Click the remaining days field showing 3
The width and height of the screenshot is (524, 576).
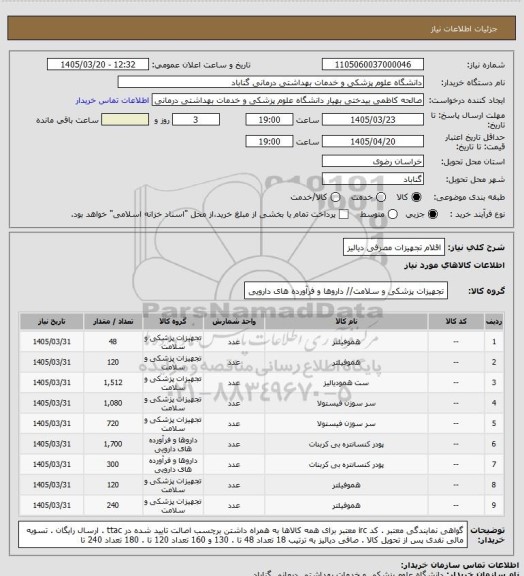[x=196, y=120]
